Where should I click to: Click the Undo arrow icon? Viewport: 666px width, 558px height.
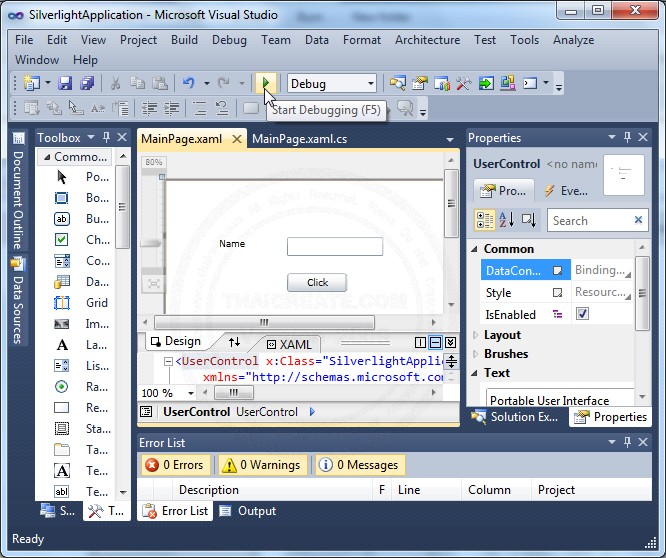(x=189, y=83)
